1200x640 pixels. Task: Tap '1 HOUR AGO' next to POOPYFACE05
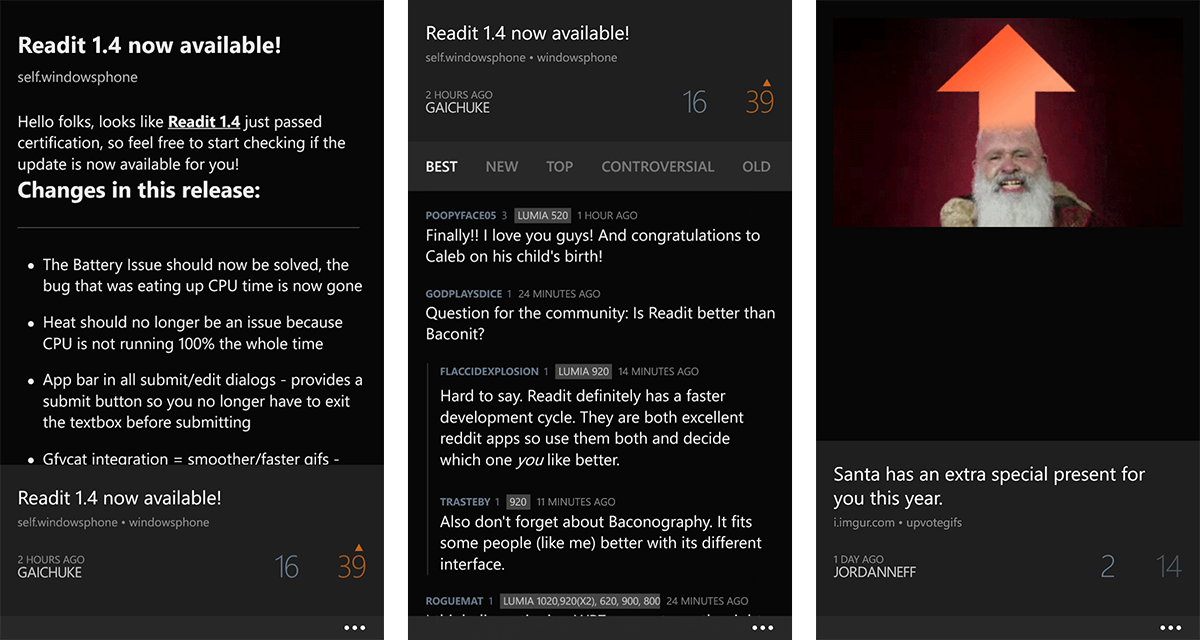coord(607,215)
